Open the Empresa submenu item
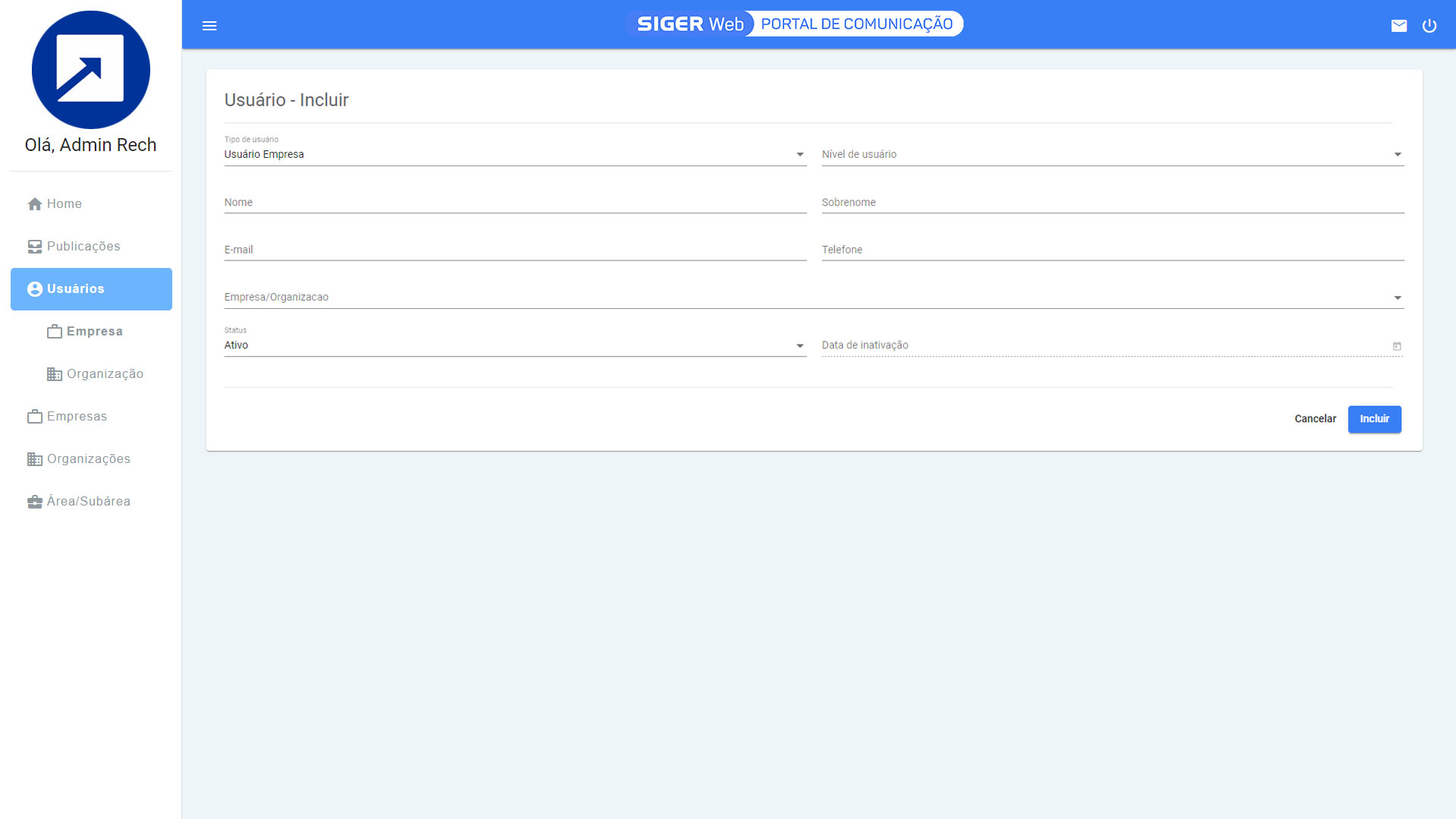 click(x=91, y=332)
